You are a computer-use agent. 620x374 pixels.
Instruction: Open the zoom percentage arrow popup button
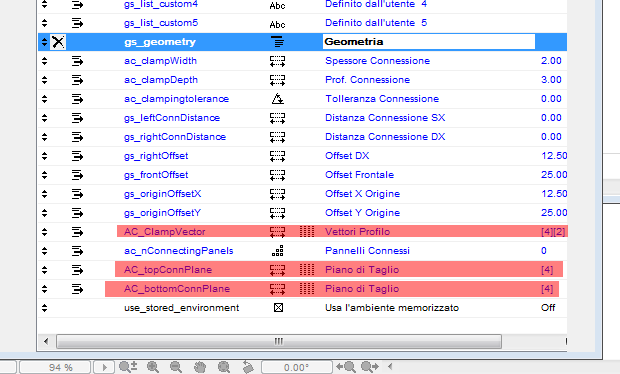(104, 368)
